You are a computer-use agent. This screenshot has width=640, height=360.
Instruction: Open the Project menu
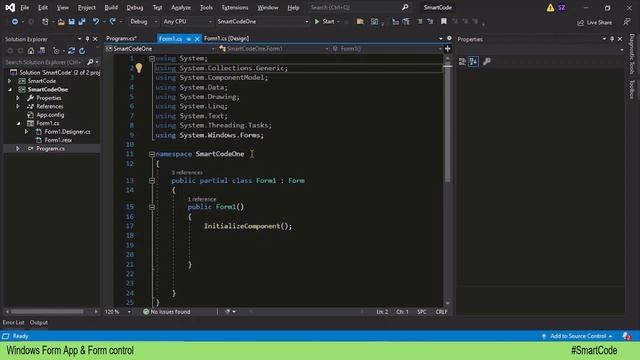point(87,7)
